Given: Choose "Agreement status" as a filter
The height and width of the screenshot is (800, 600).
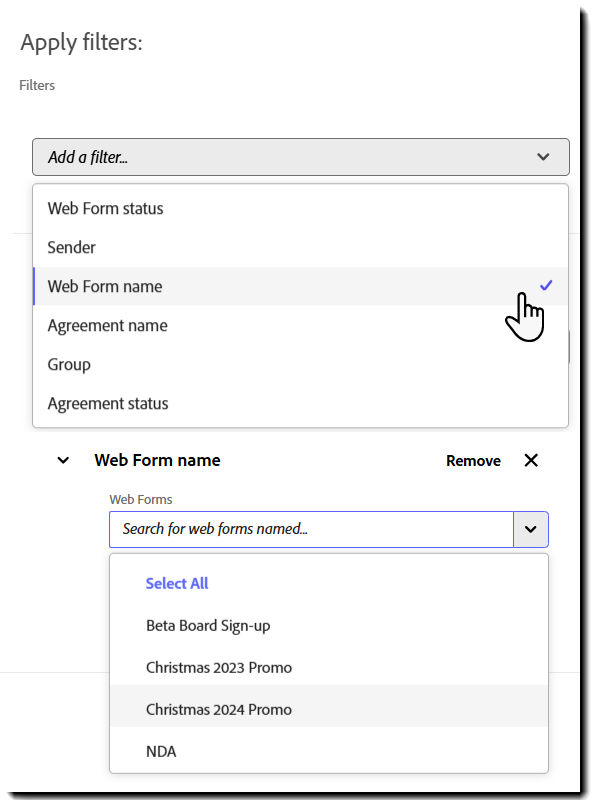Looking at the screenshot, I should pyautogui.click(x=107, y=403).
